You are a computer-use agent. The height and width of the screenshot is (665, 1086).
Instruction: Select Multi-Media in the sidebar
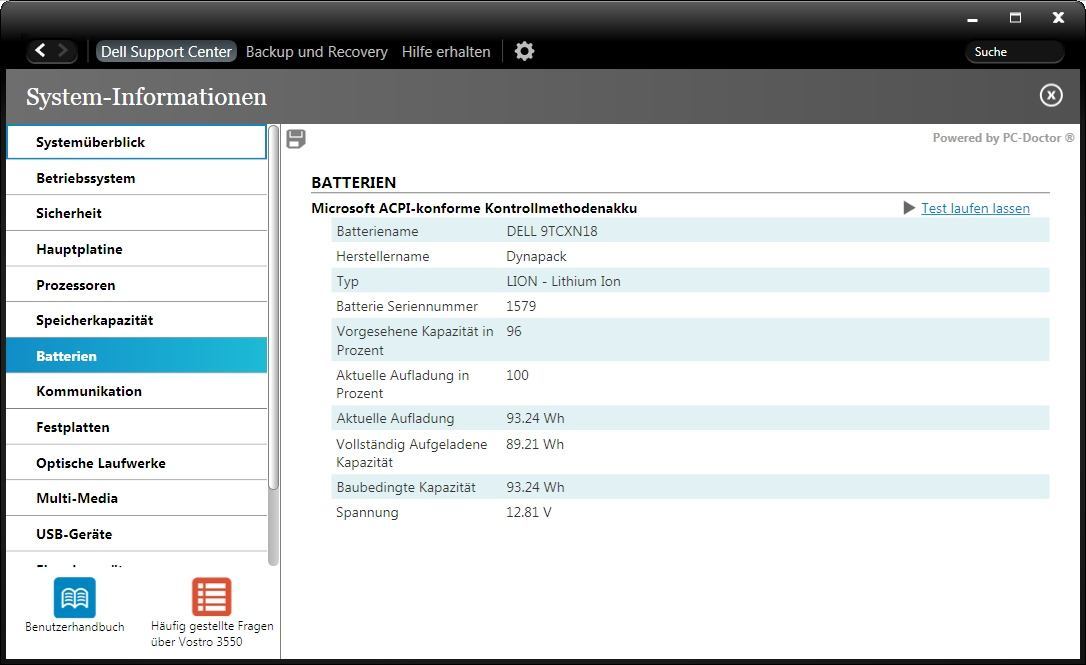pos(136,498)
